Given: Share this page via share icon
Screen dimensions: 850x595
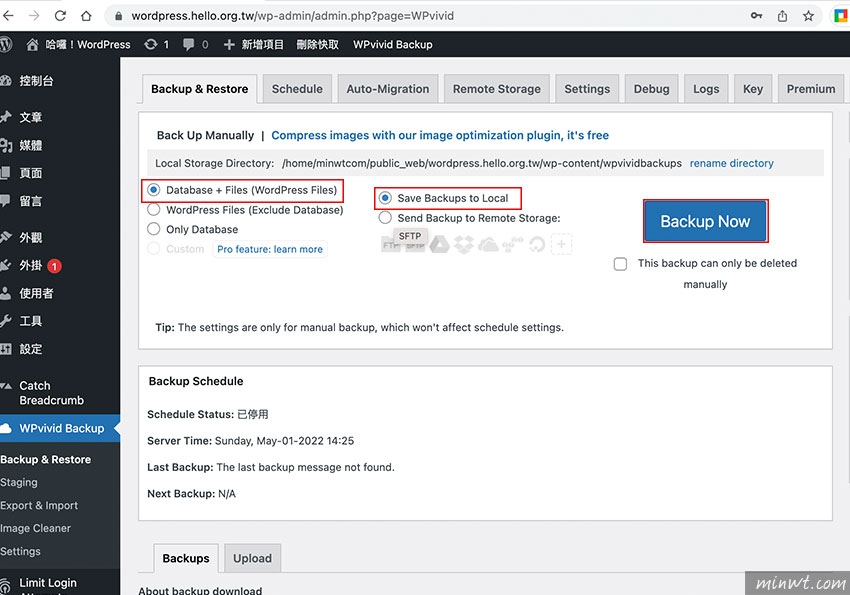Looking at the screenshot, I should tap(782, 16).
